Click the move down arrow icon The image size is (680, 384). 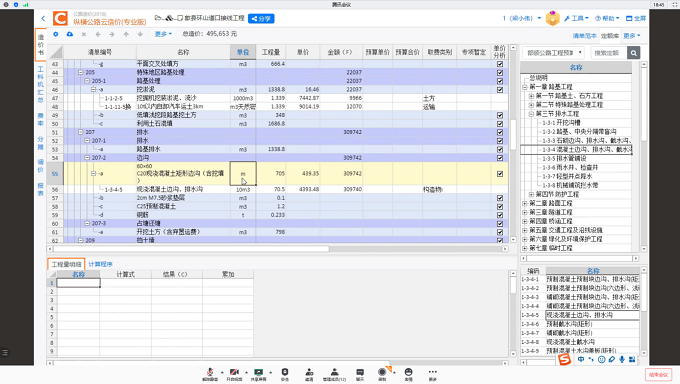tap(140, 34)
